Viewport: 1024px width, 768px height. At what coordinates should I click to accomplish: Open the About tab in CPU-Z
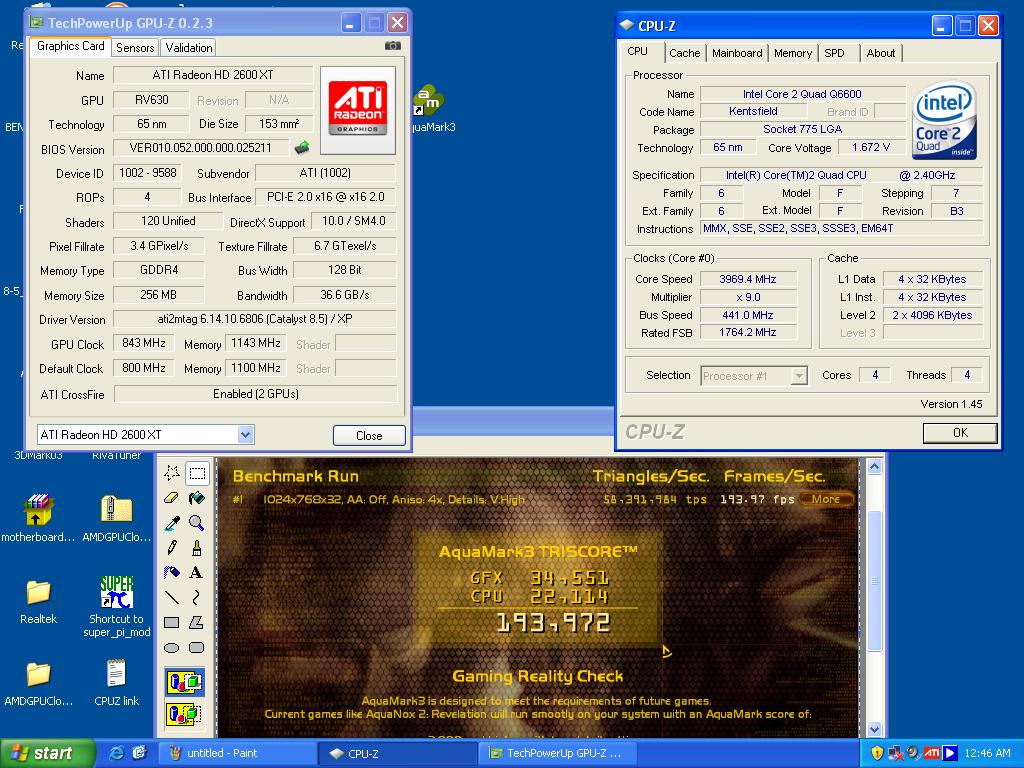880,53
